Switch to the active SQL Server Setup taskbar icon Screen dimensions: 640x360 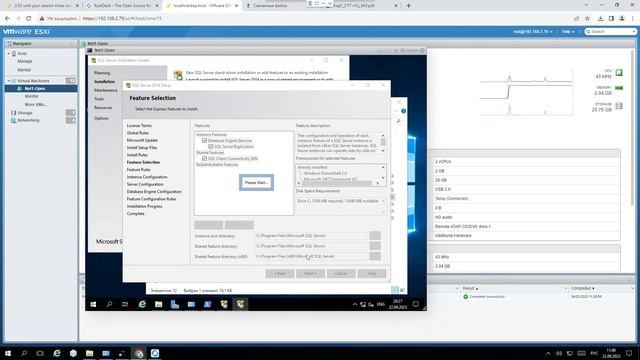click(x=240, y=304)
